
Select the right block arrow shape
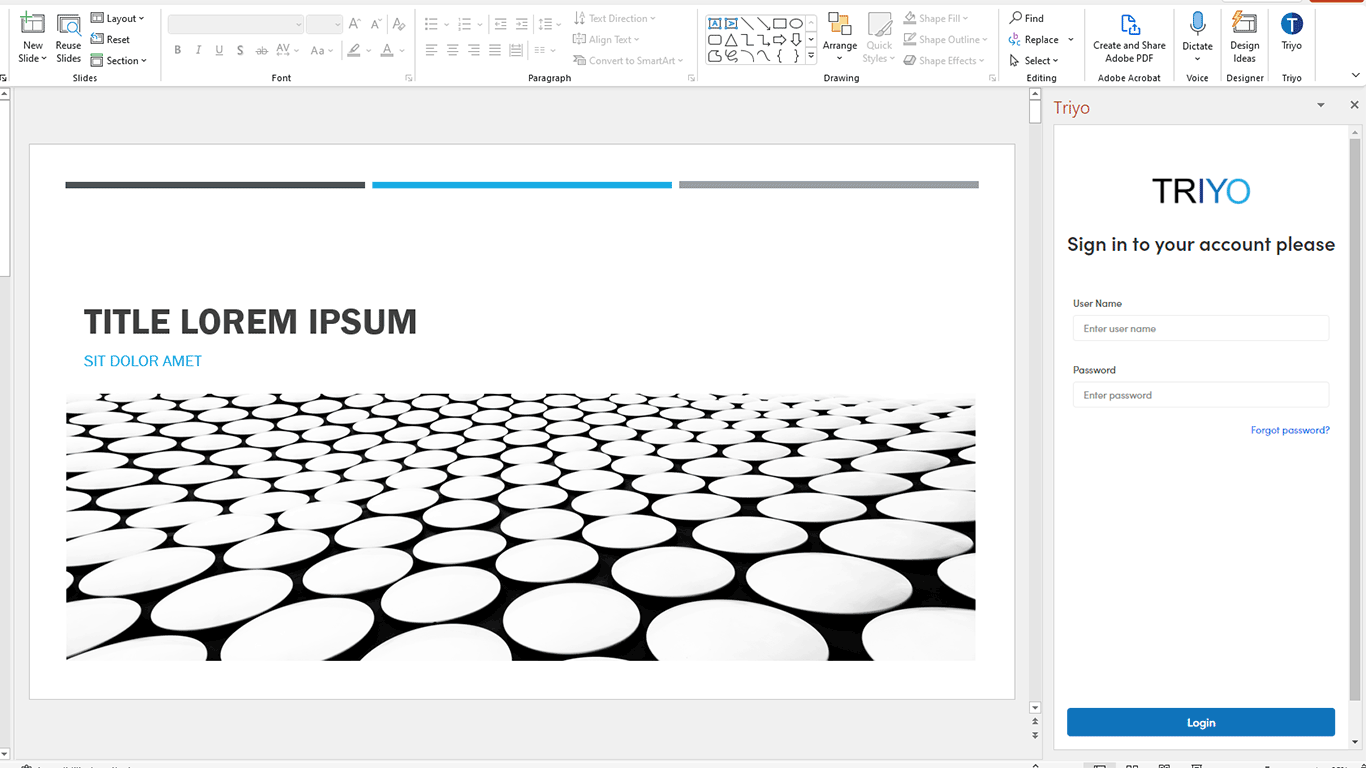[x=779, y=40]
